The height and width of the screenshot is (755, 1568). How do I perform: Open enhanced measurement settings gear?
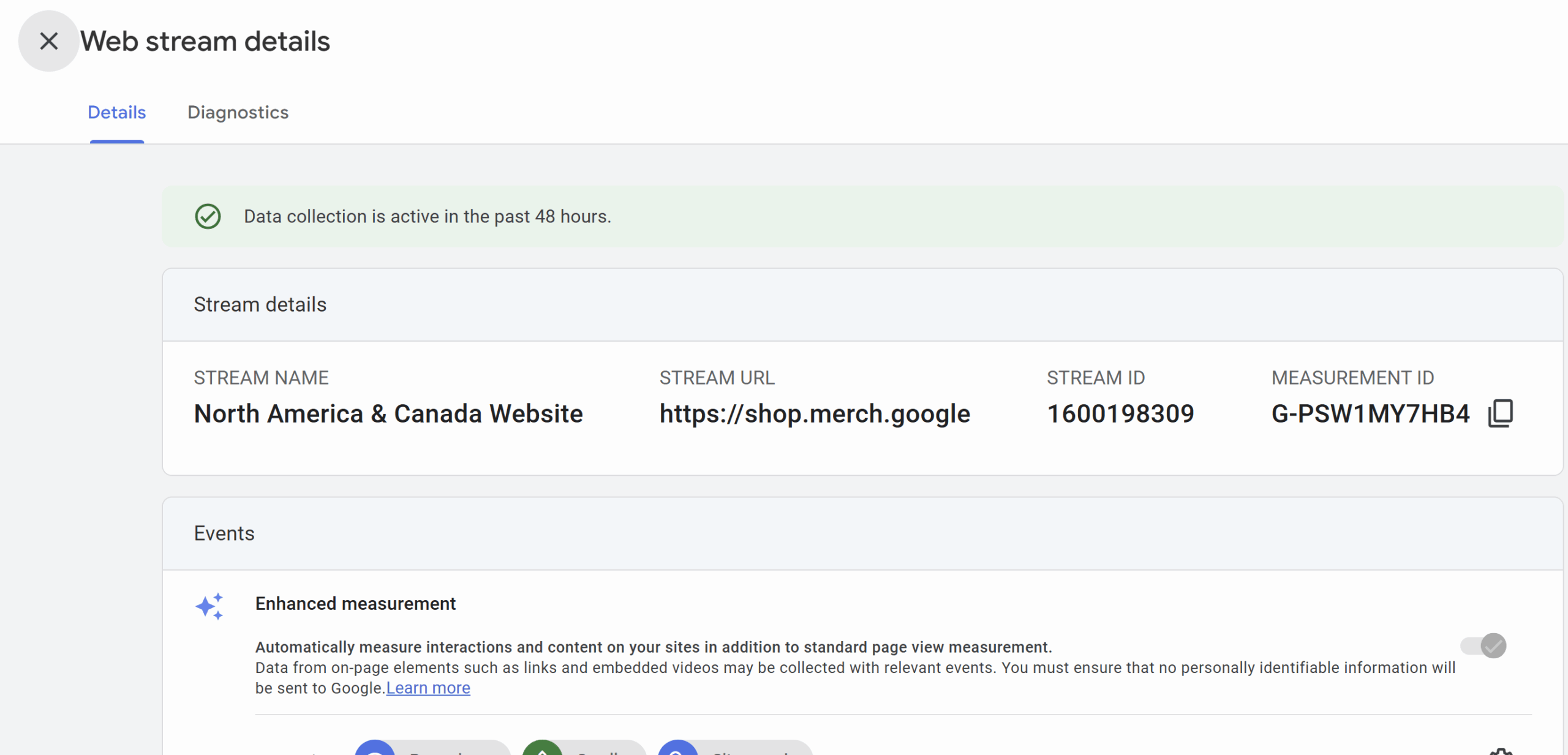[1500, 751]
